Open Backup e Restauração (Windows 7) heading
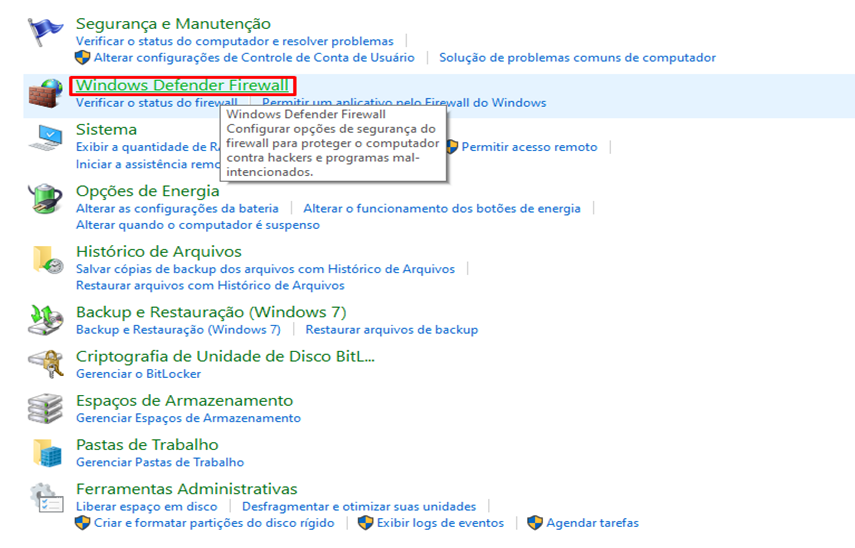The image size is (855, 548). point(211,312)
